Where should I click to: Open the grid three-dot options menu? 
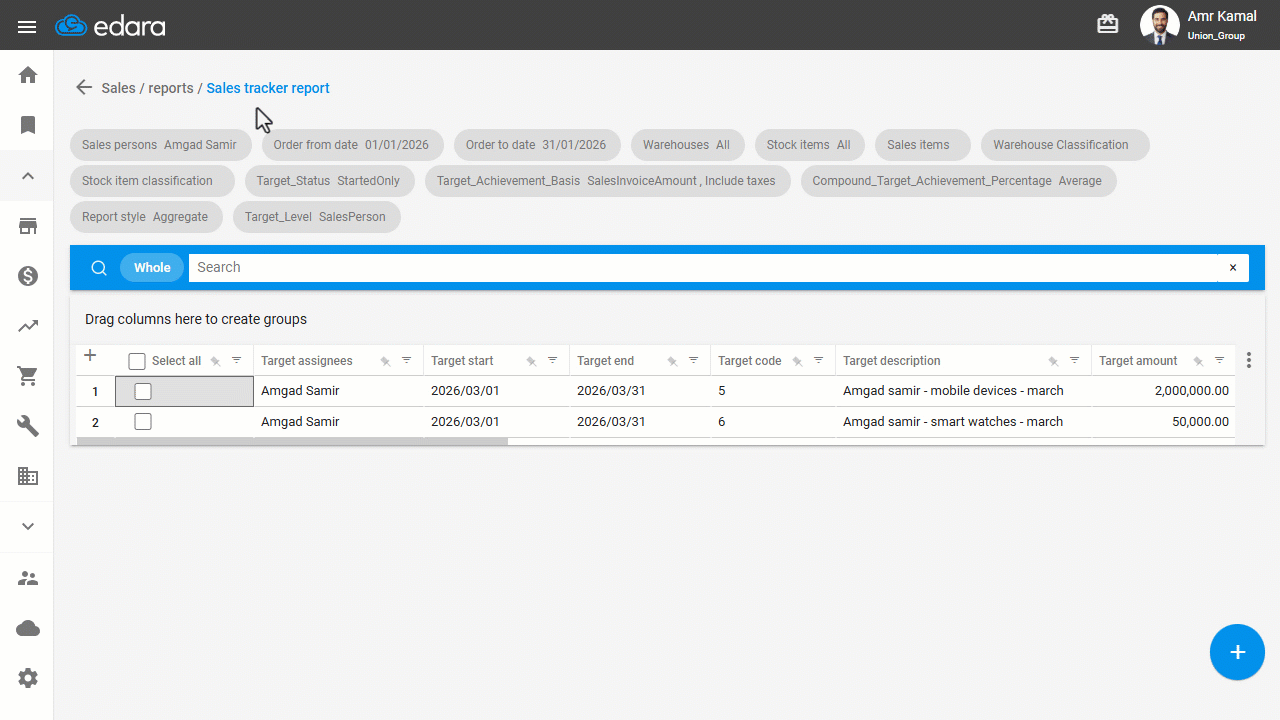[1249, 360]
